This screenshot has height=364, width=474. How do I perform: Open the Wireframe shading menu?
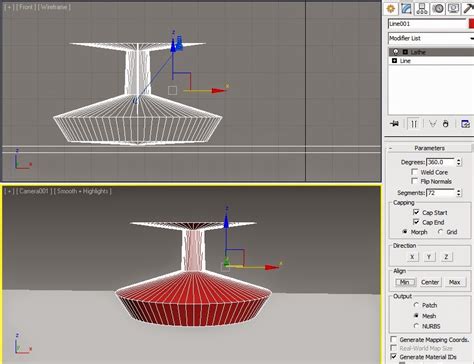(x=55, y=7)
